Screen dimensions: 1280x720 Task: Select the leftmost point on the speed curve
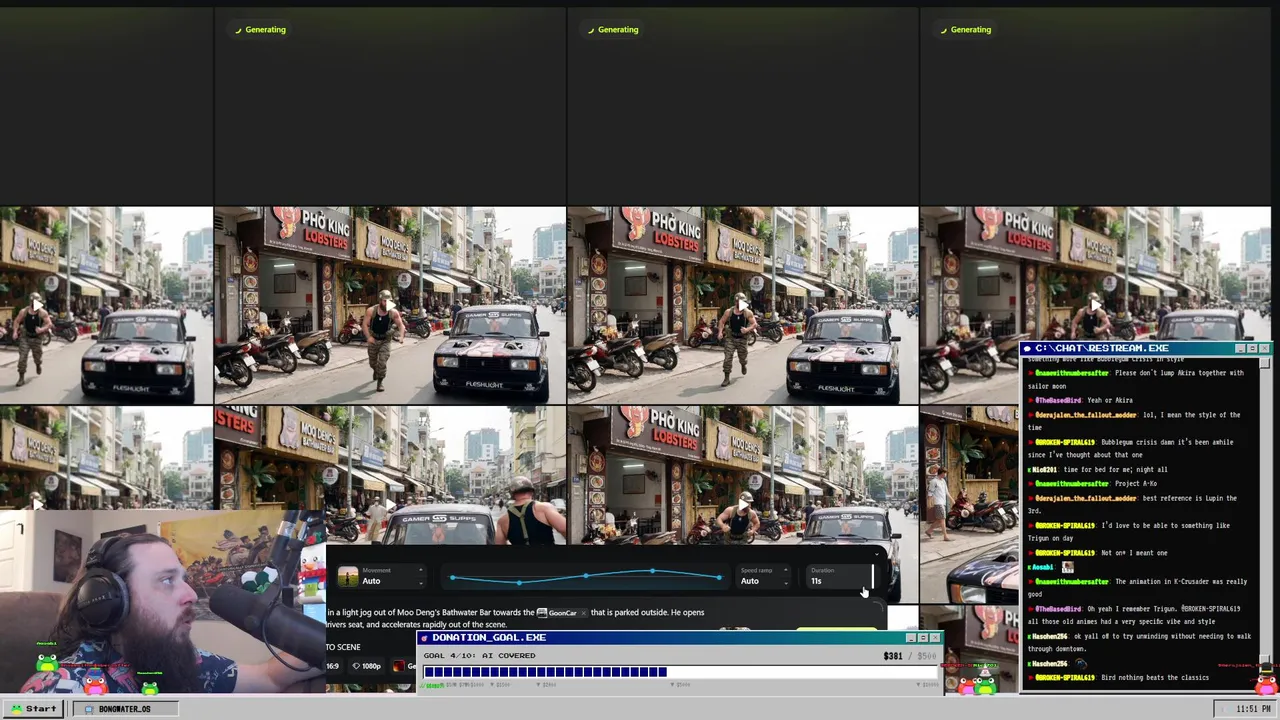453,578
